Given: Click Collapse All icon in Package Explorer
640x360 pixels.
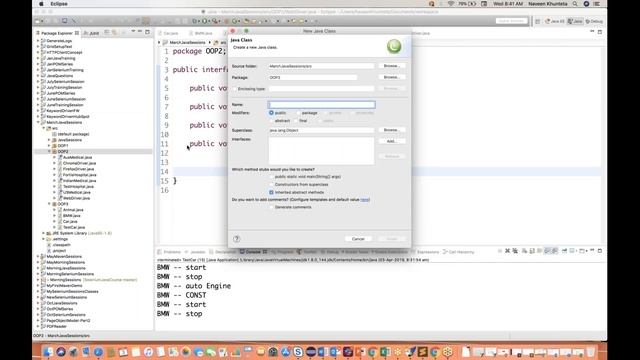Looking at the screenshot, I should (x=107, y=32).
